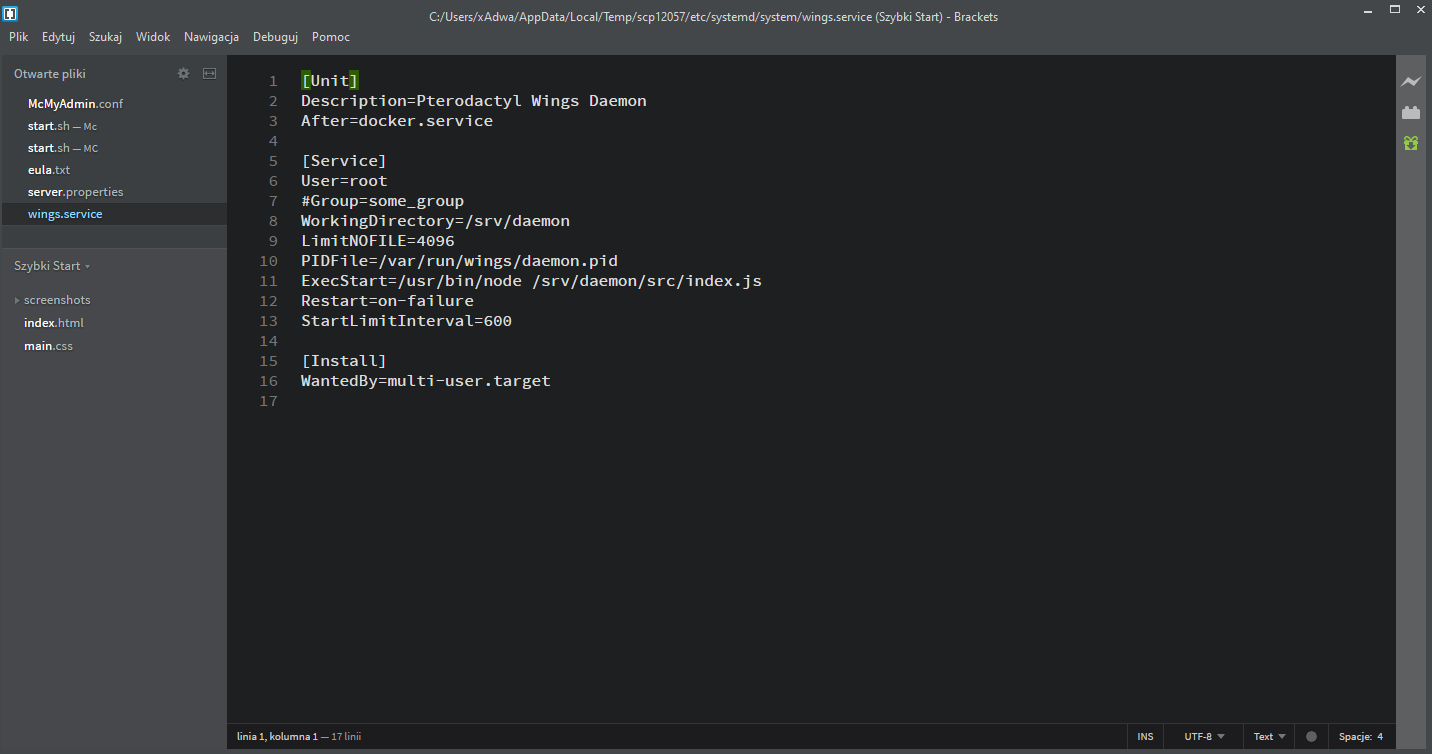Click the green gift update icon

tap(1411, 143)
